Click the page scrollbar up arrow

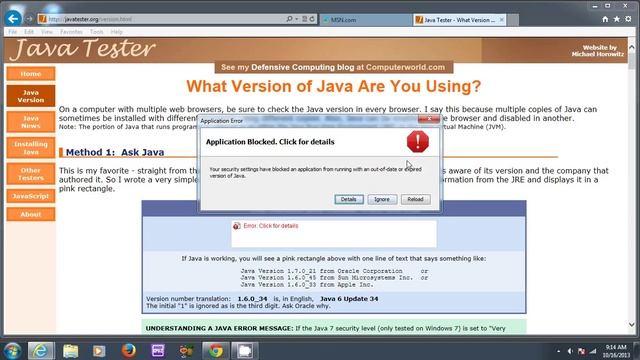(x=632, y=47)
